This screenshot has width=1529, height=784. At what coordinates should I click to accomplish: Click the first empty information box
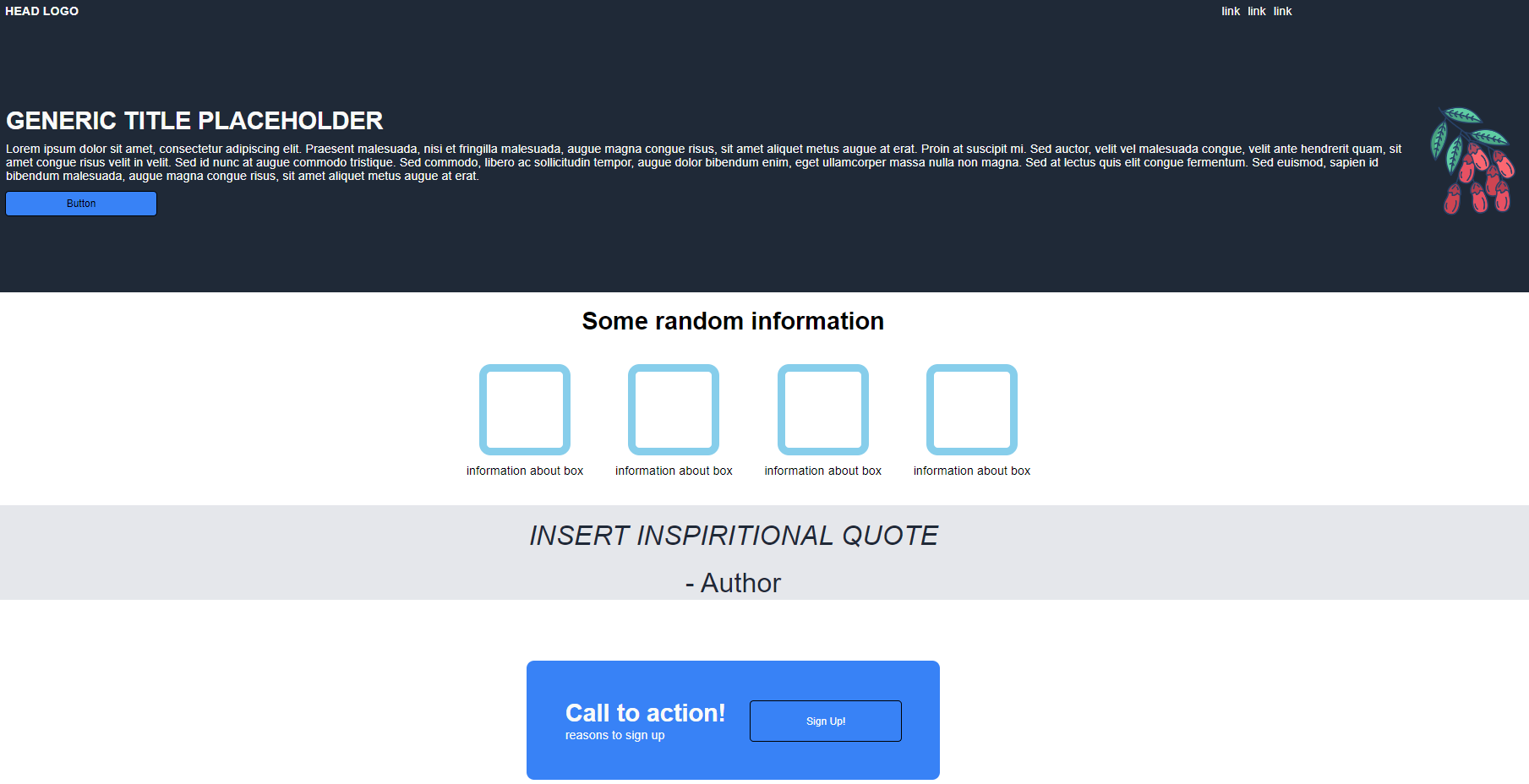click(x=524, y=410)
